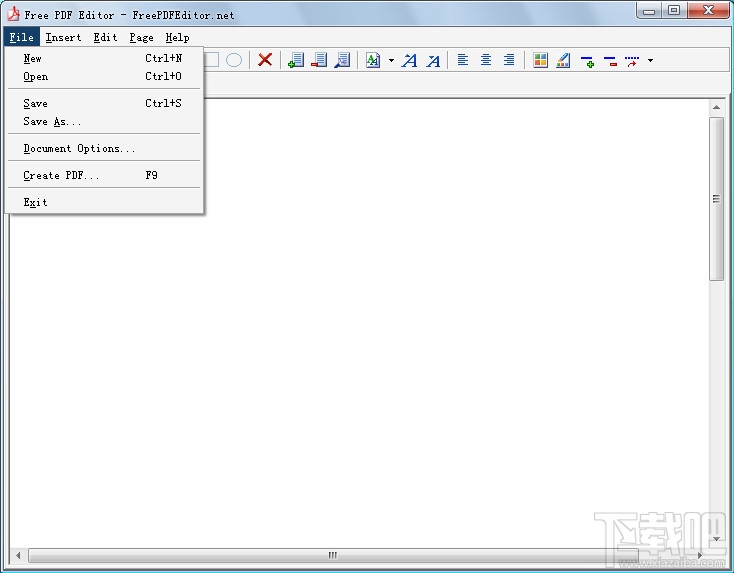Click the Free PDF Editor app icon in title bar
Screen dimensions: 734x573
pos(14,14)
